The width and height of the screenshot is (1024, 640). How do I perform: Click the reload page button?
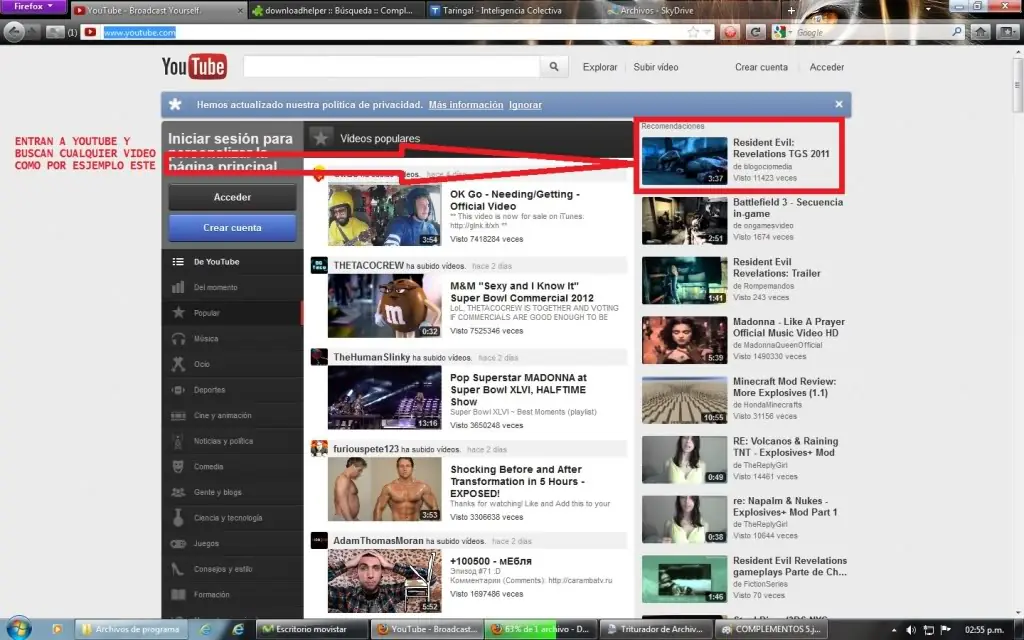pyautogui.click(x=755, y=32)
